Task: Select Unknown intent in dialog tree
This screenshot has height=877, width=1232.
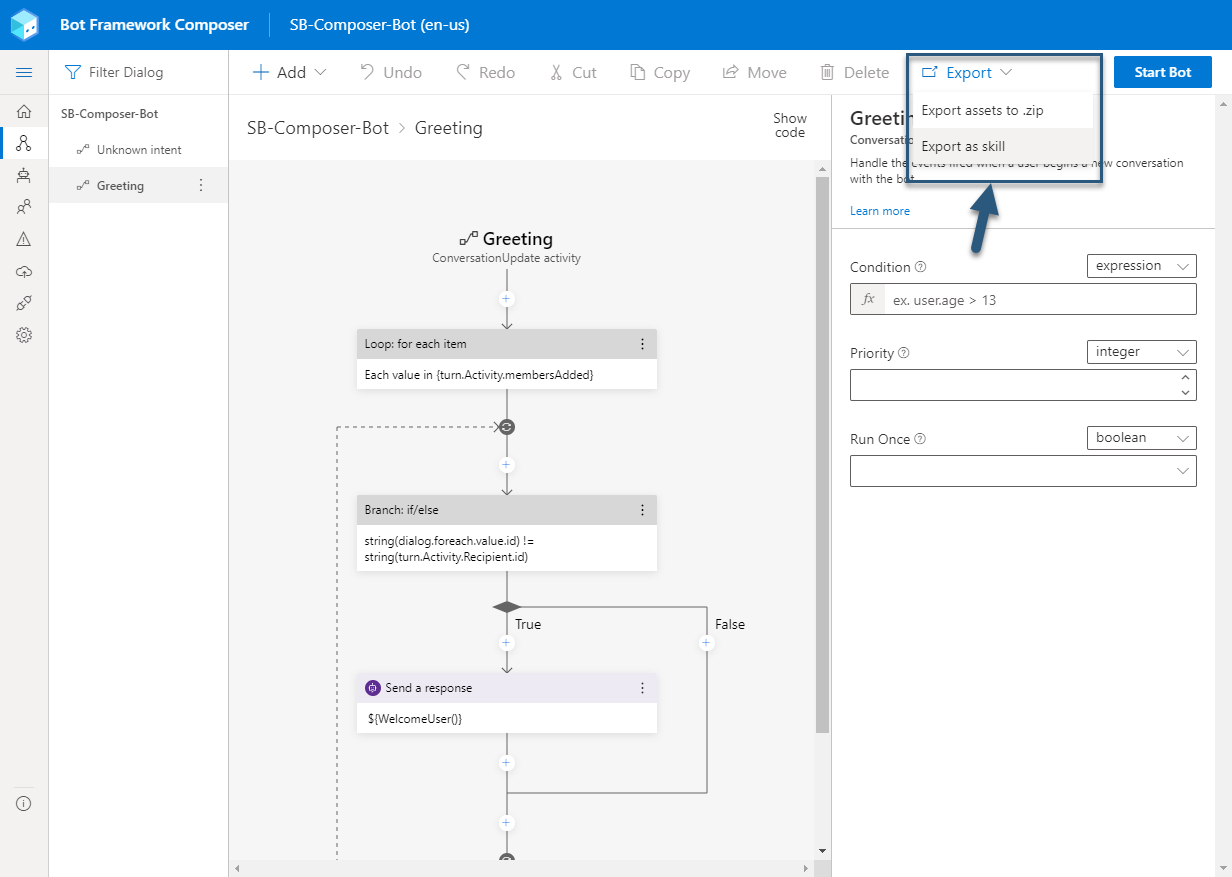Action: (x=138, y=150)
